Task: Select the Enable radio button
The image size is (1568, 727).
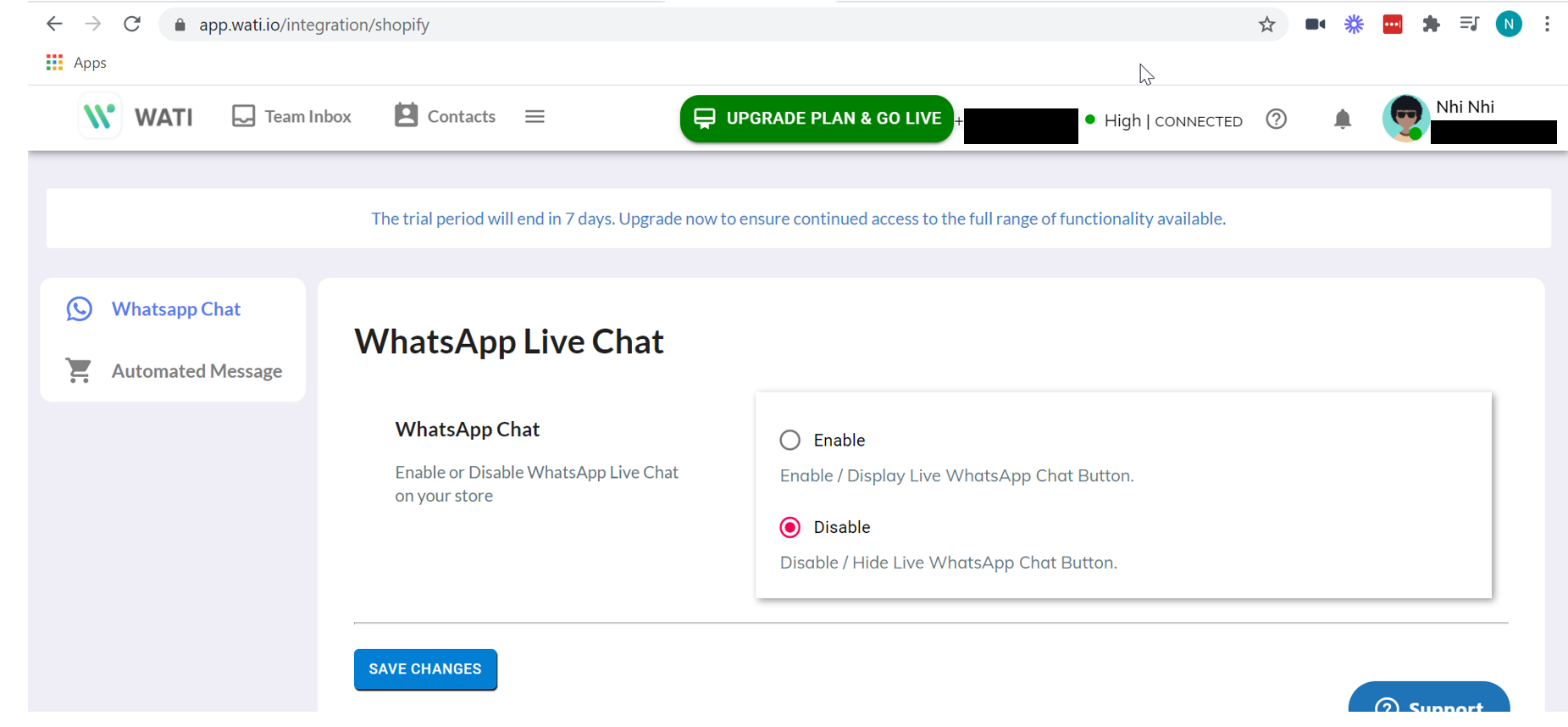Action: (790, 440)
